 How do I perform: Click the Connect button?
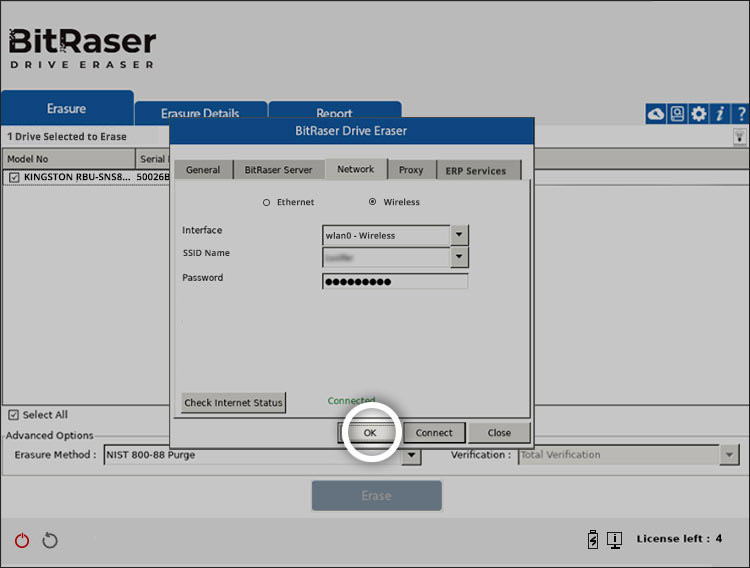click(434, 433)
